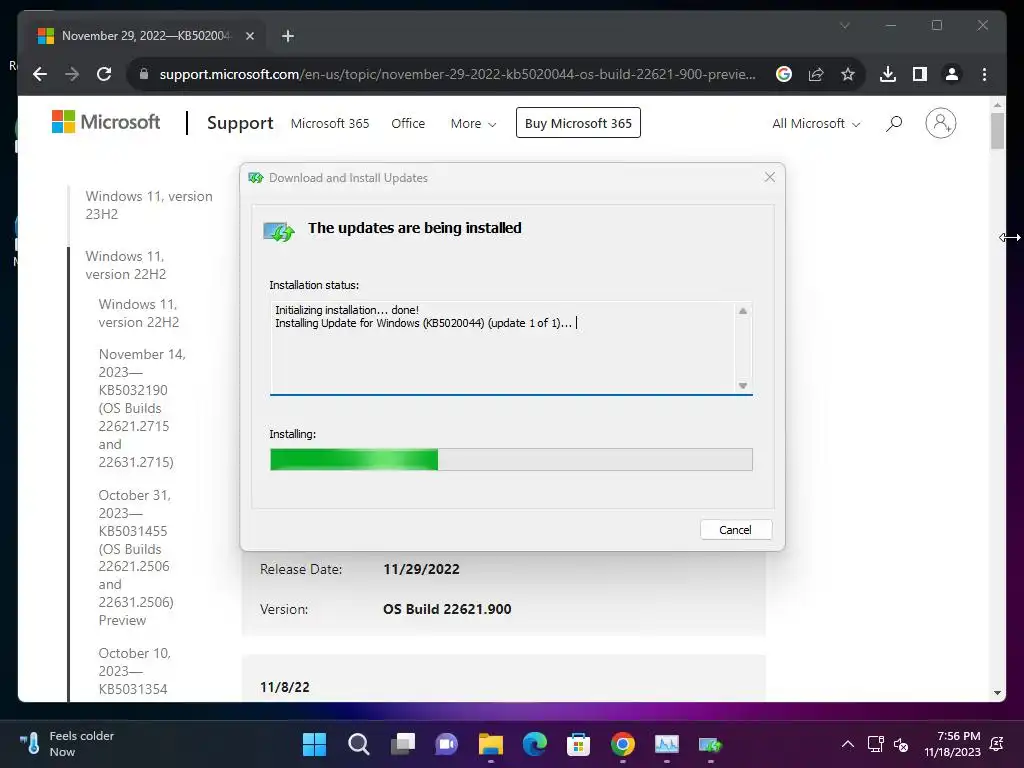The image size is (1024, 768).
Task: Click the address bar URL
Action: coord(457,74)
